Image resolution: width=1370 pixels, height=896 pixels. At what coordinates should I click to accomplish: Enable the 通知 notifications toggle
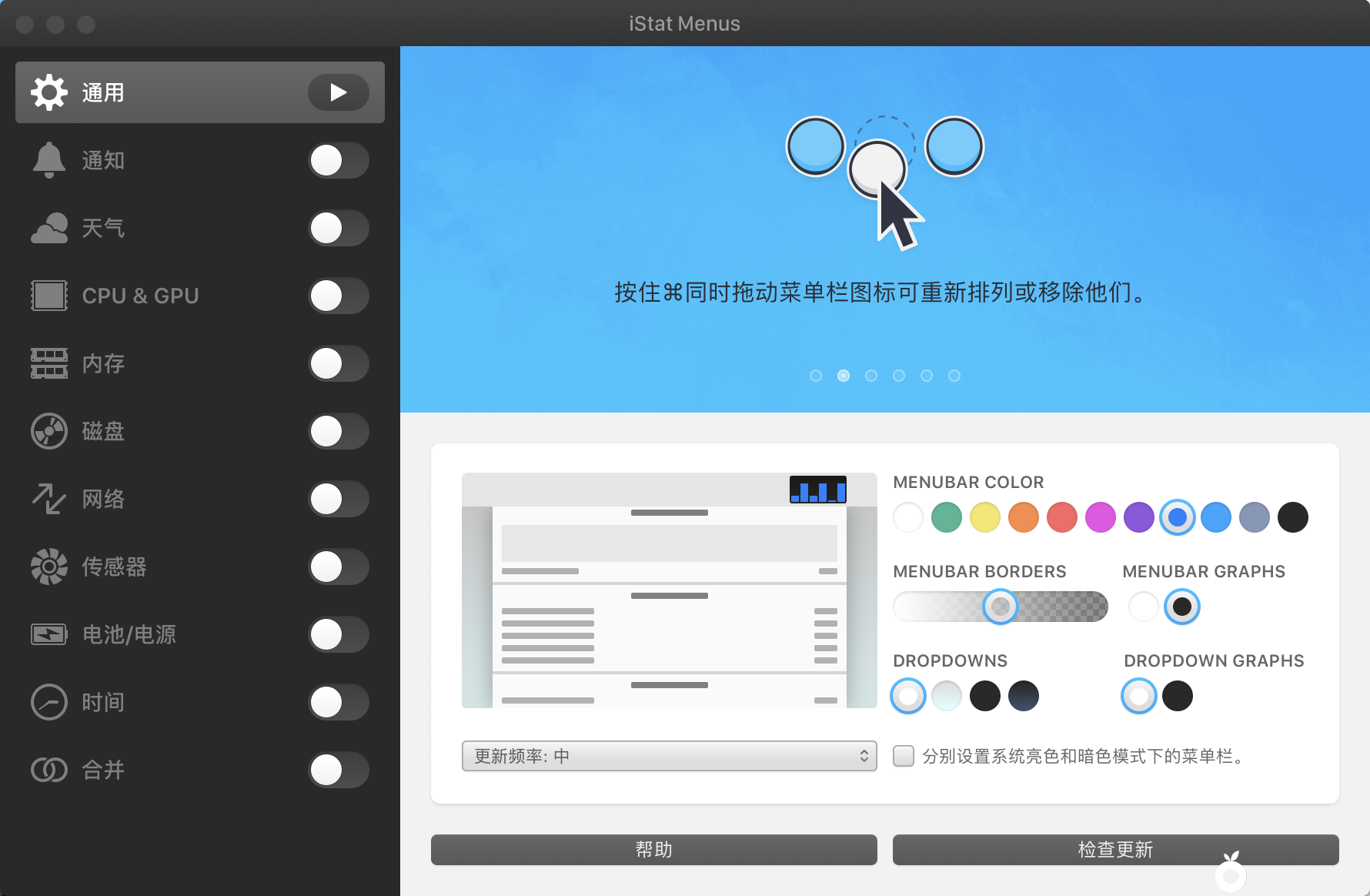(x=339, y=160)
